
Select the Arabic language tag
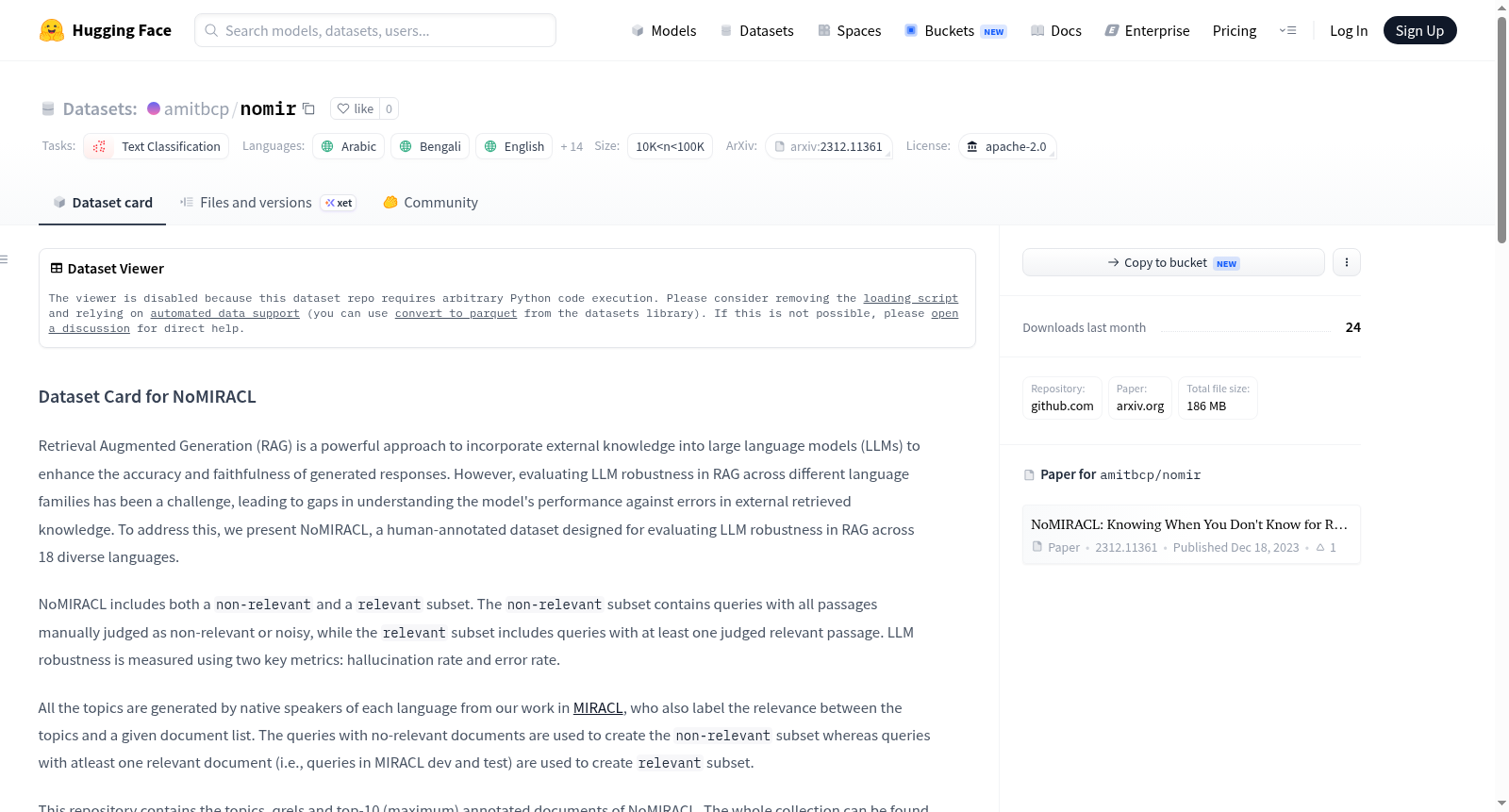tap(349, 146)
